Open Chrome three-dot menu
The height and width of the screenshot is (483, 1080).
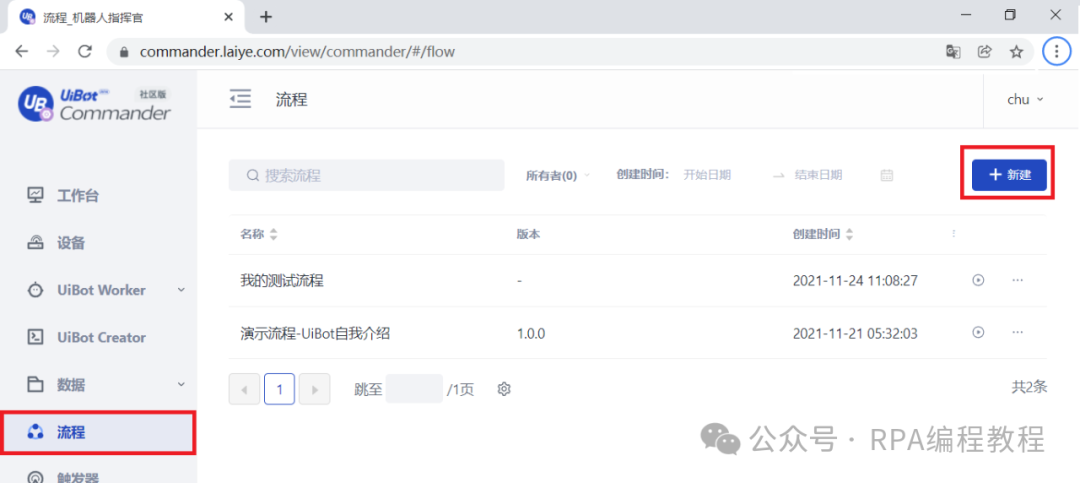point(1057,52)
